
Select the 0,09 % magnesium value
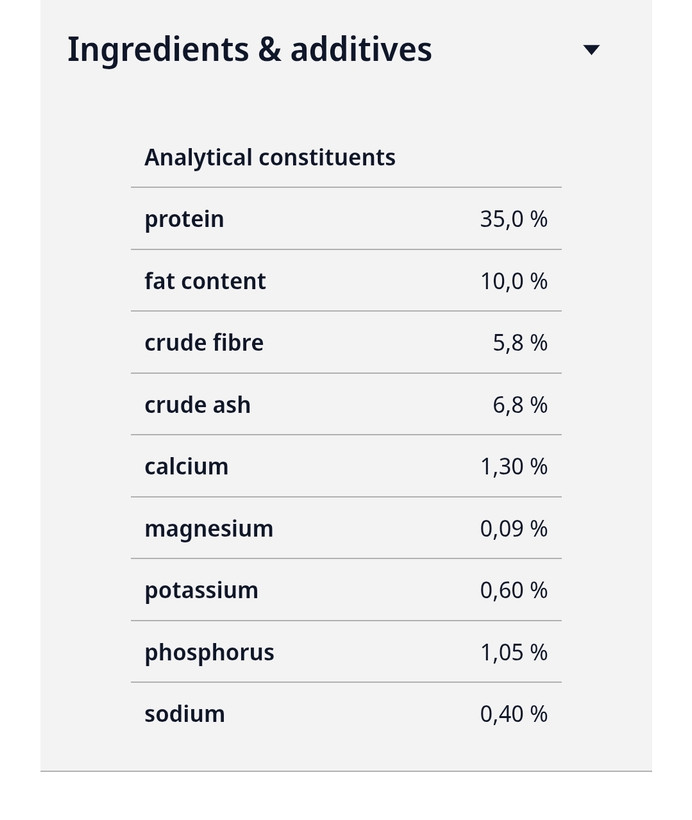(x=514, y=528)
